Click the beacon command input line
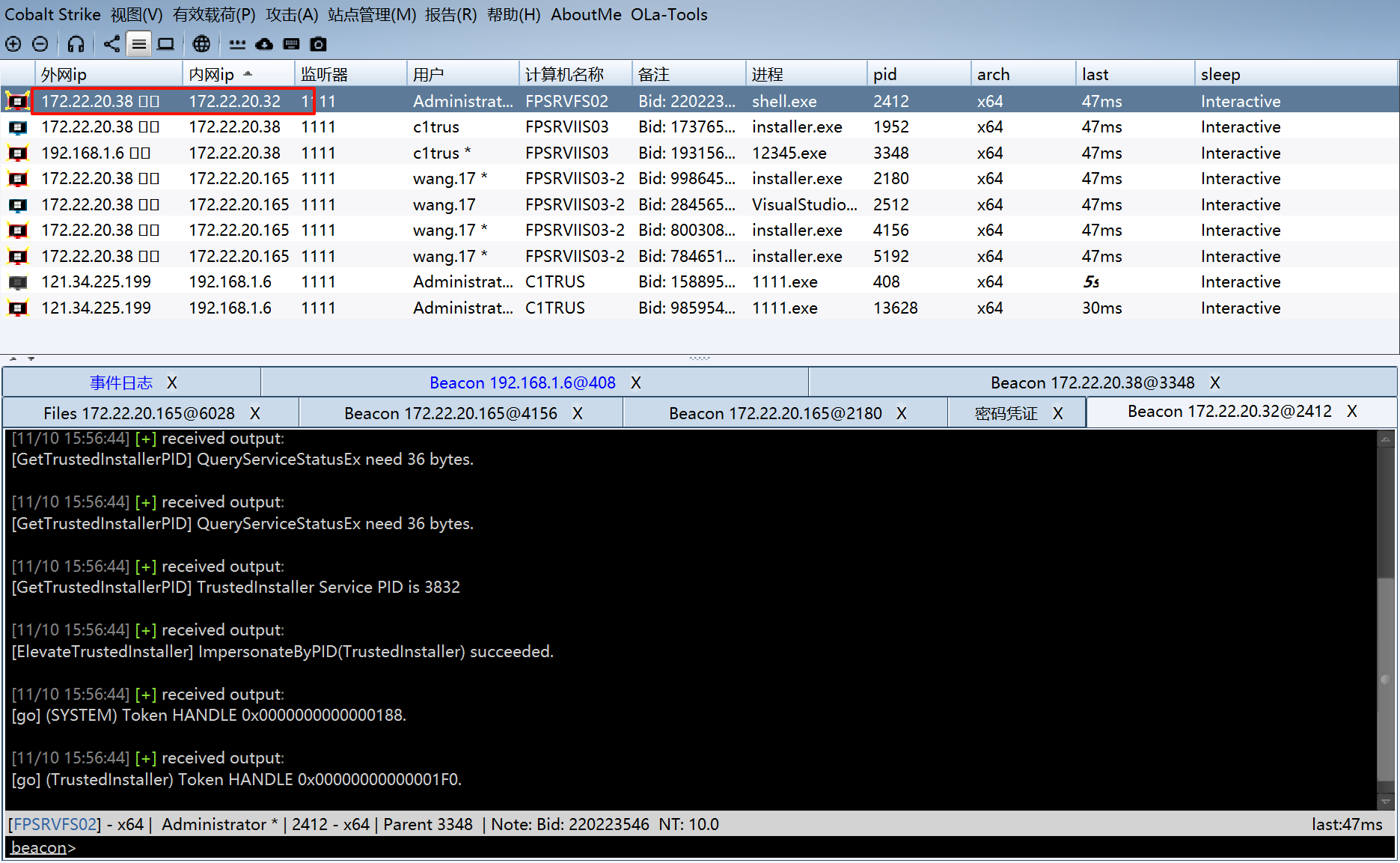Viewport: 1400px width, 863px height. click(299, 847)
